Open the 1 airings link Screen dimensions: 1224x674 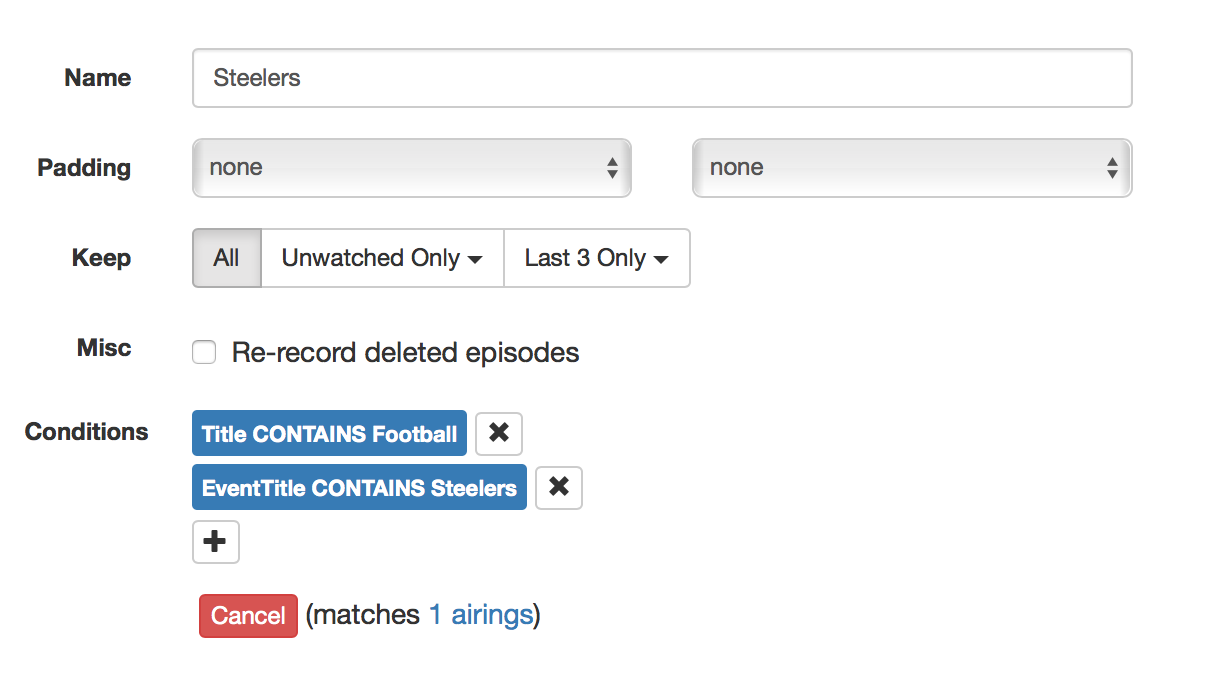coord(481,615)
